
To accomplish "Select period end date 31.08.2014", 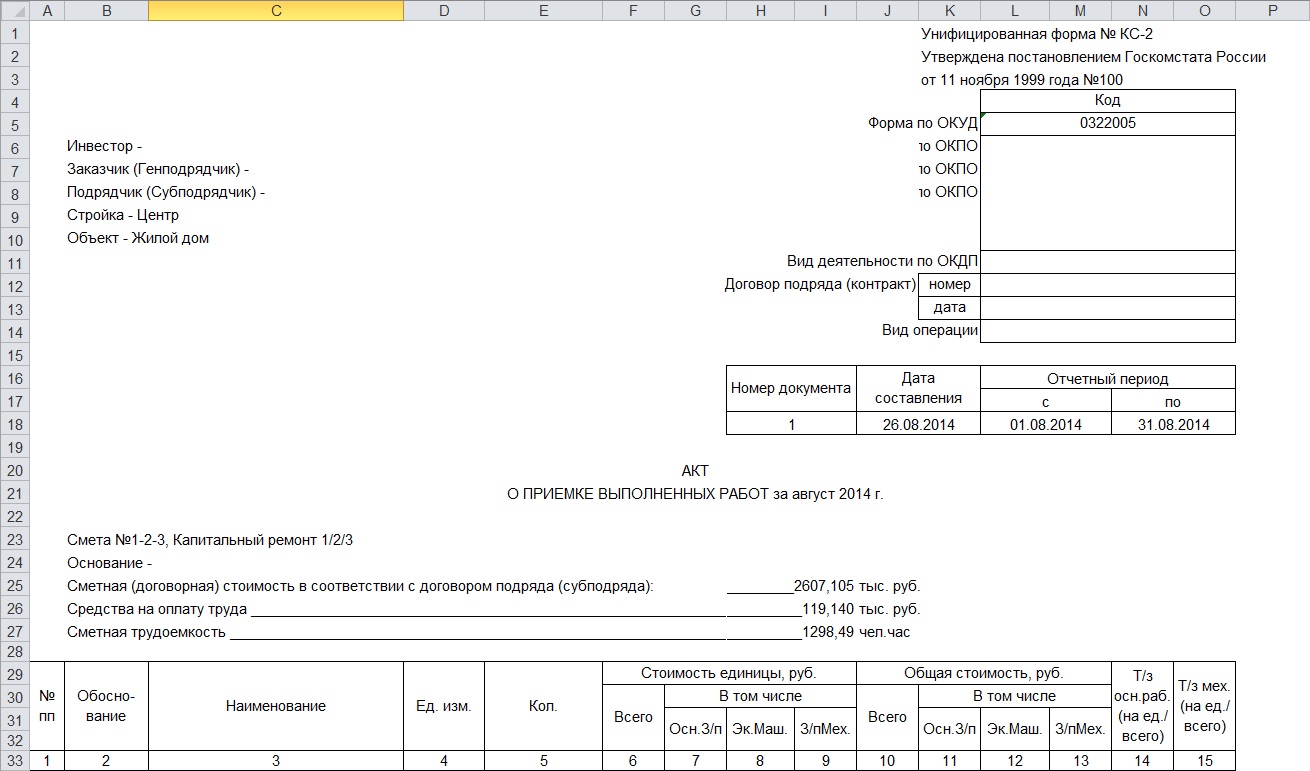I will pos(1173,424).
